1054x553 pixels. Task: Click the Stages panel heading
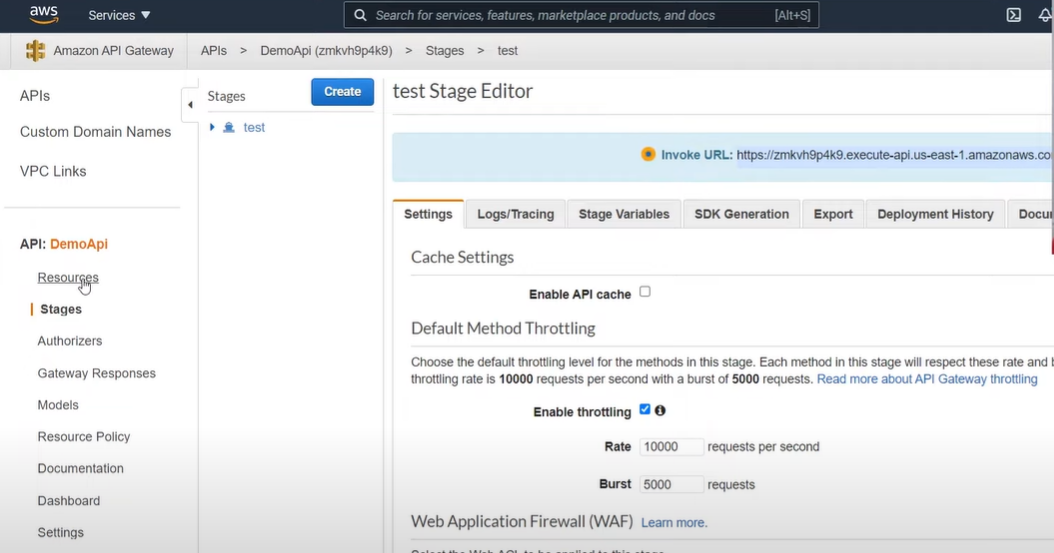[227, 96]
